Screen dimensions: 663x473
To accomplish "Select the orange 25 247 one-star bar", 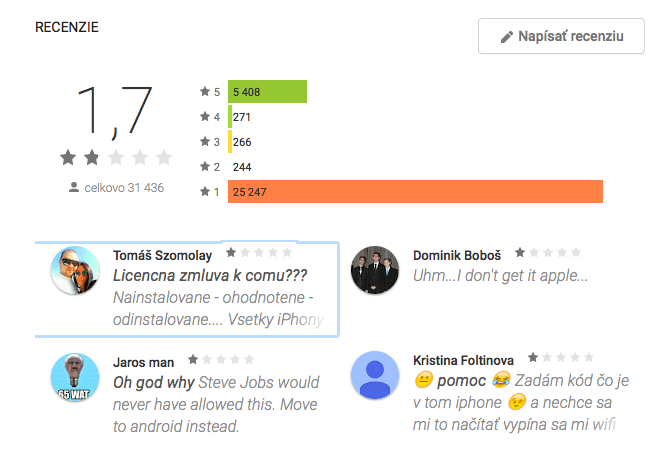I will pos(415,191).
